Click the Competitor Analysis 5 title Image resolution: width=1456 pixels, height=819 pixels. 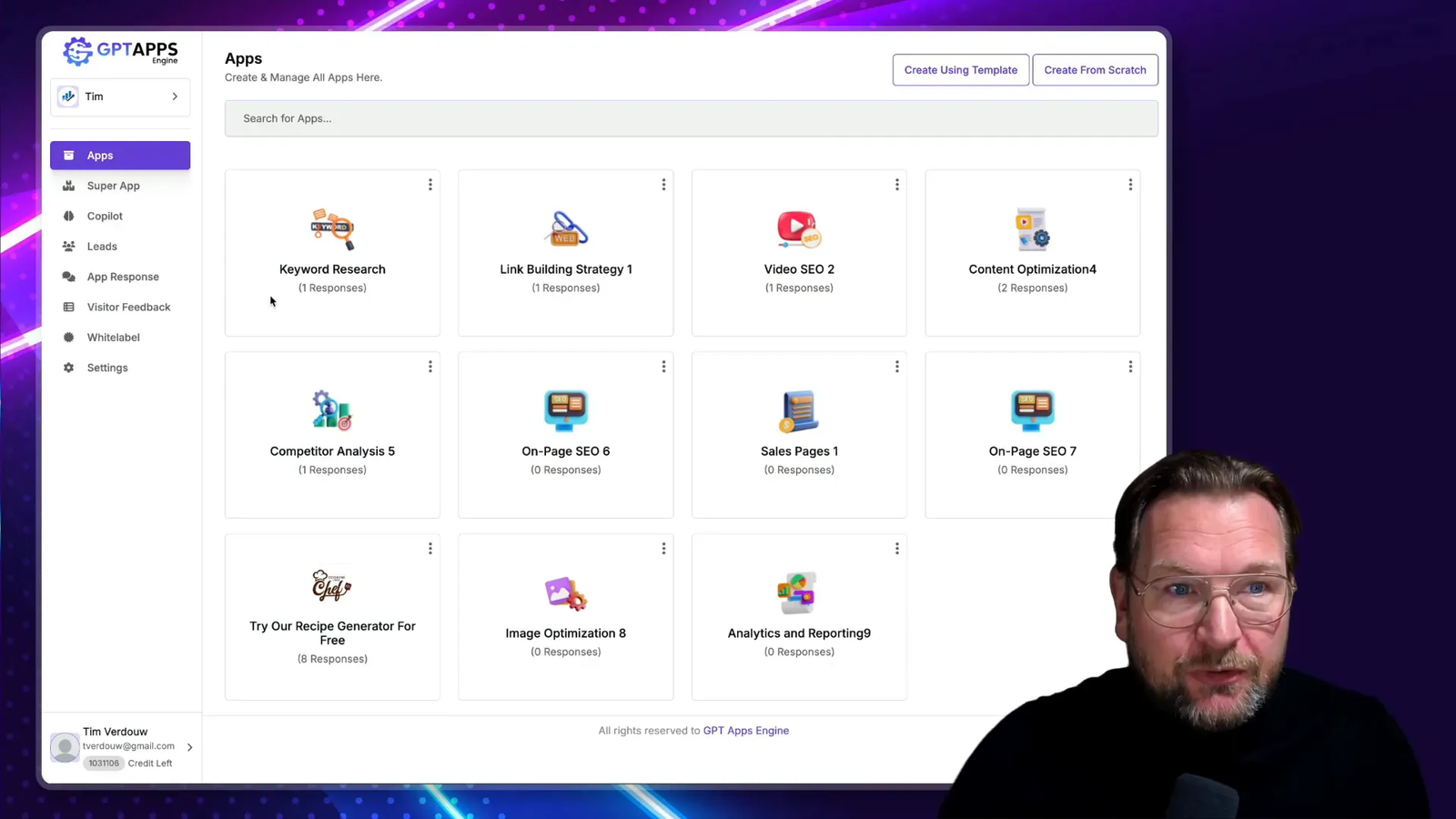tap(332, 451)
